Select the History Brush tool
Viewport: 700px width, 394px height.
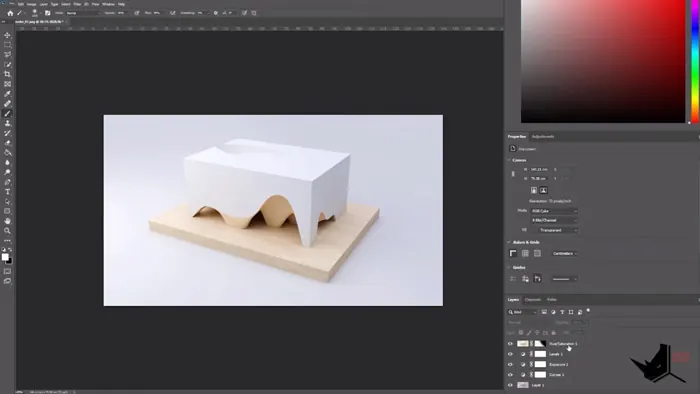click(7, 133)
